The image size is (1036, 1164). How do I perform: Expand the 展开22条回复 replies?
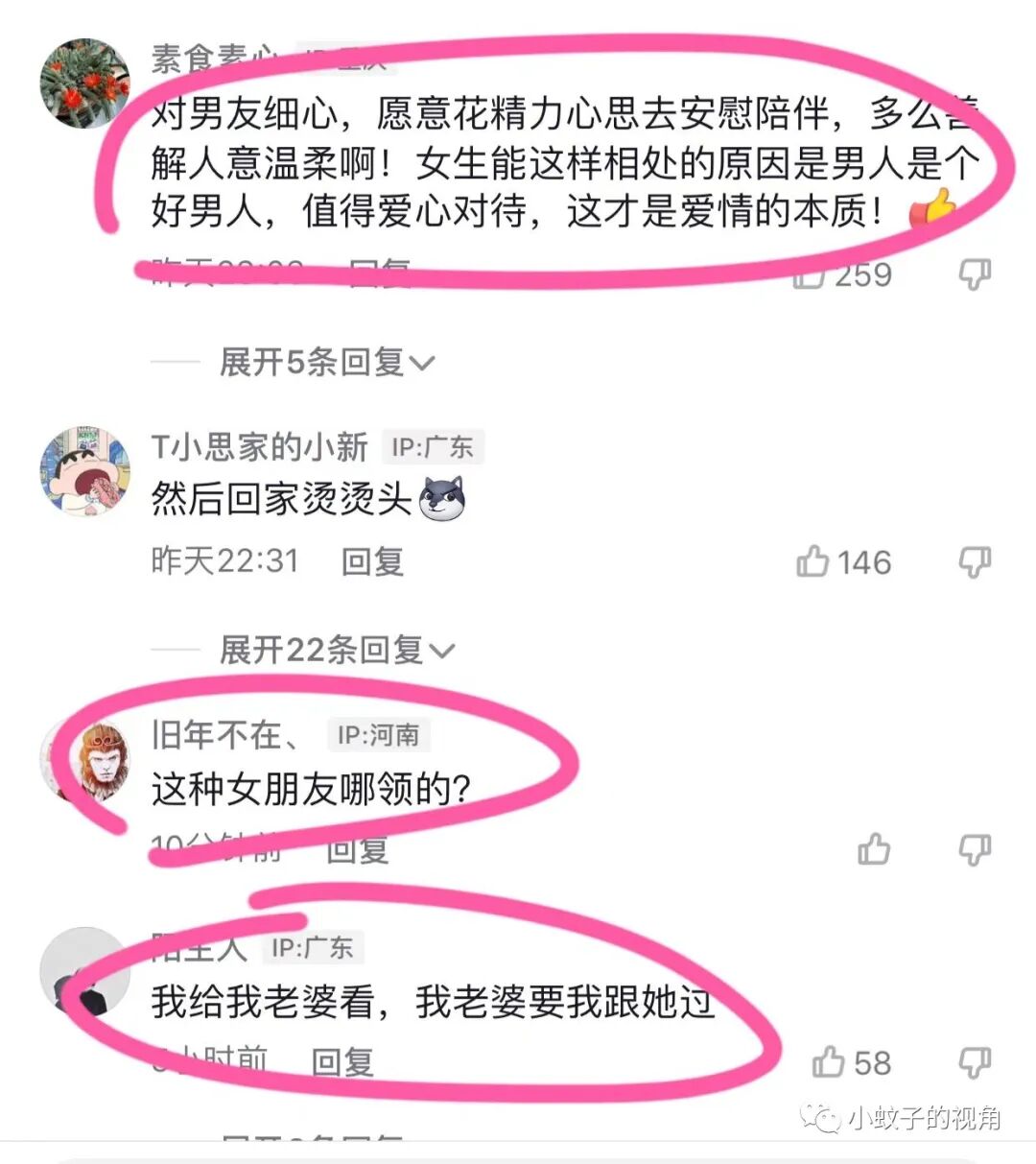(336, 651)
